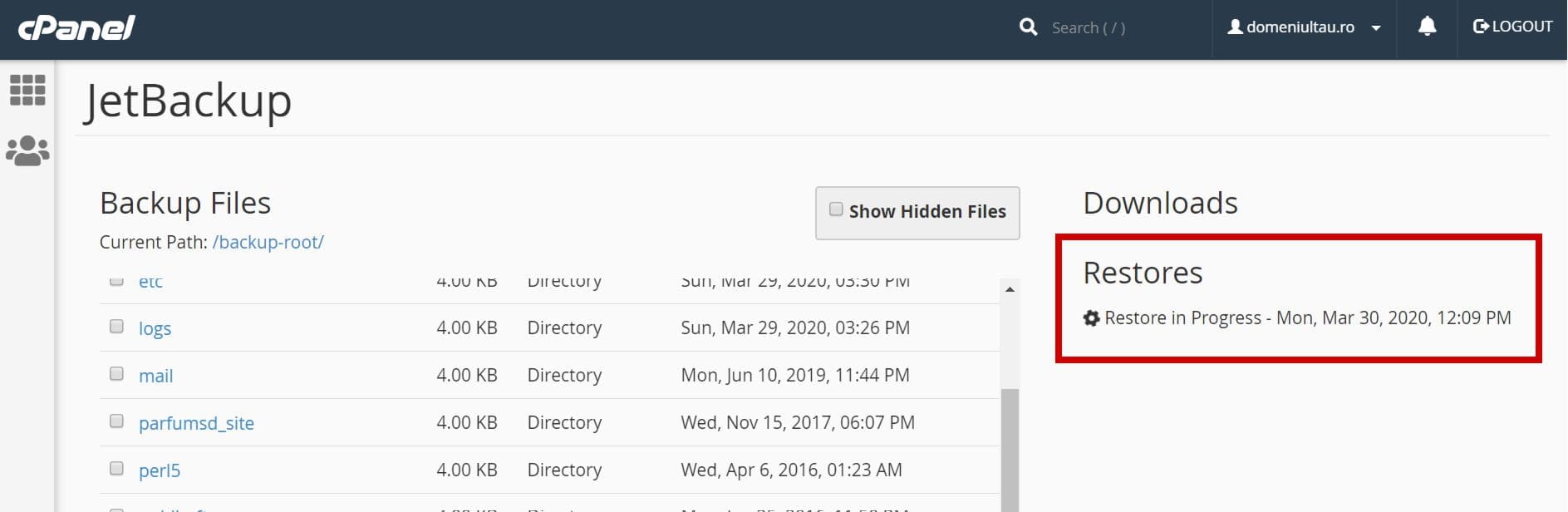
Task: Click the file list scrollbar thumb
Action: (1010, 450)
